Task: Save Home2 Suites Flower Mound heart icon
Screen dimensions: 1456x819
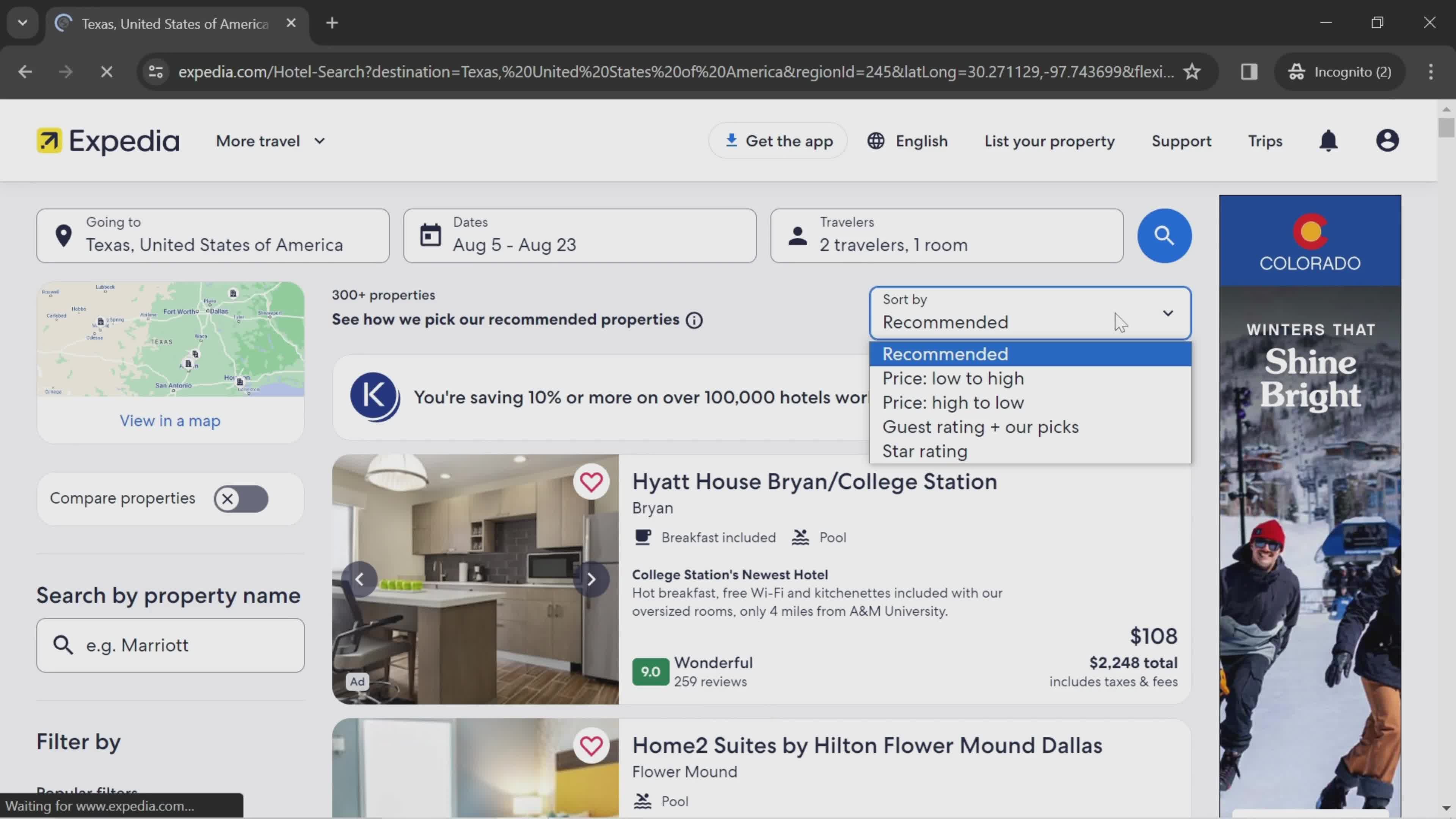Action: point(591,745)
